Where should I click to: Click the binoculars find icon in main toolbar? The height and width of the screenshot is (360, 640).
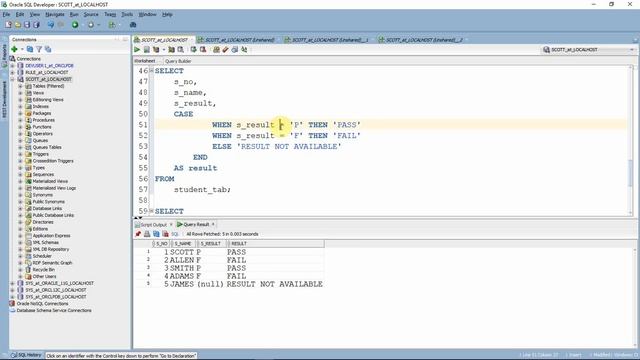point(133,25)
